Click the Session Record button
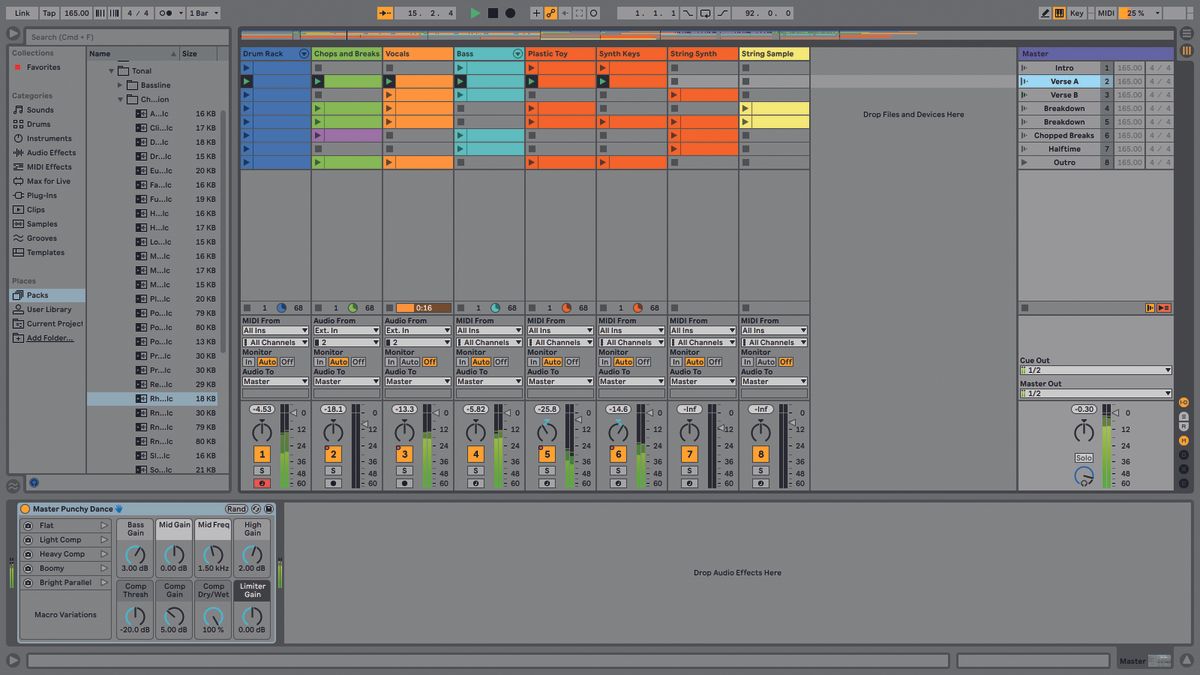 (x=510, y=13)
